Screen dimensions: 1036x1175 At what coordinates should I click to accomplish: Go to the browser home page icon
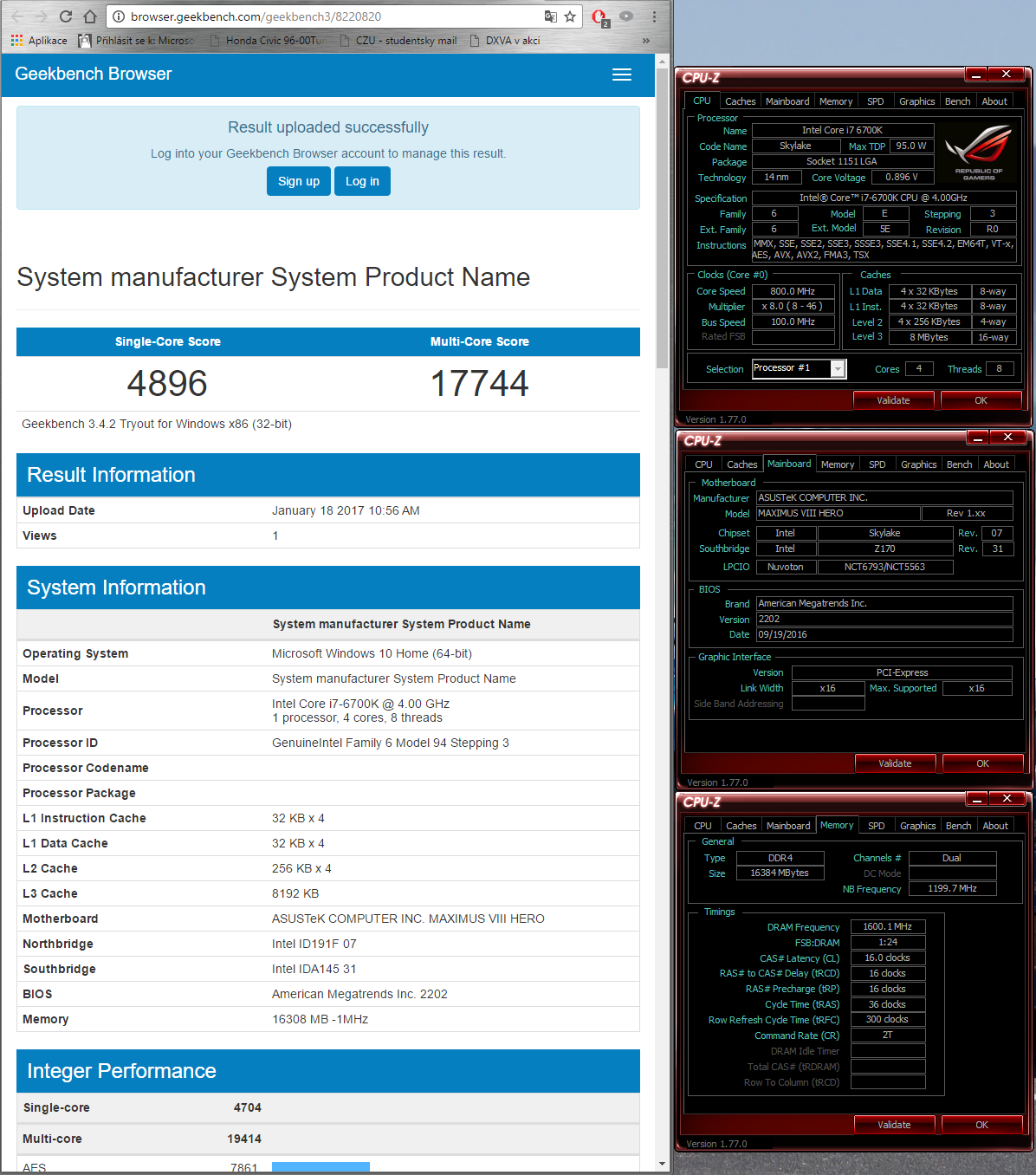pos(90,16)
